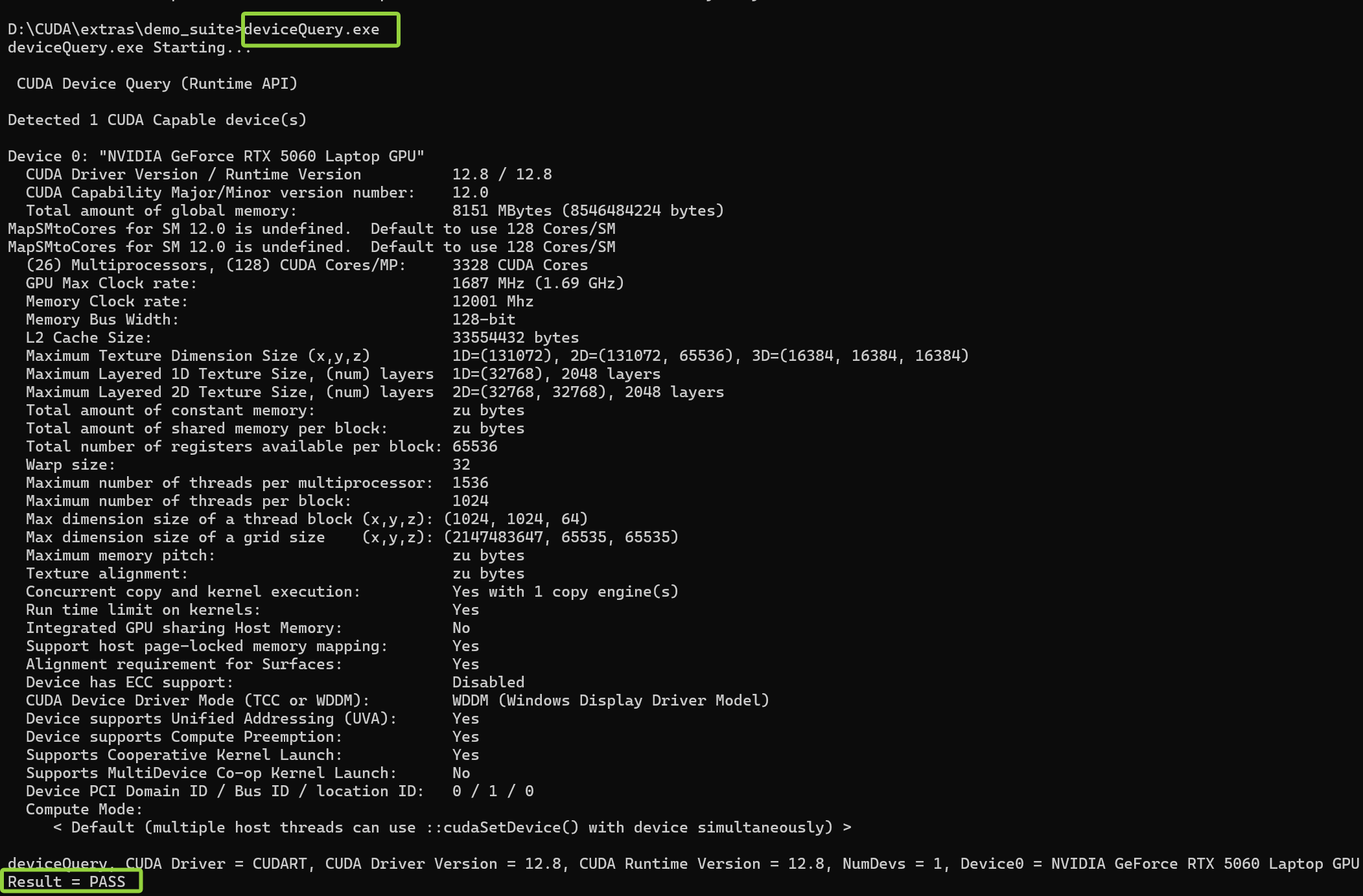Click the 'Disabled' ECC support value
This screenshot has width=1363, height=896.
(x=488, y=683)
